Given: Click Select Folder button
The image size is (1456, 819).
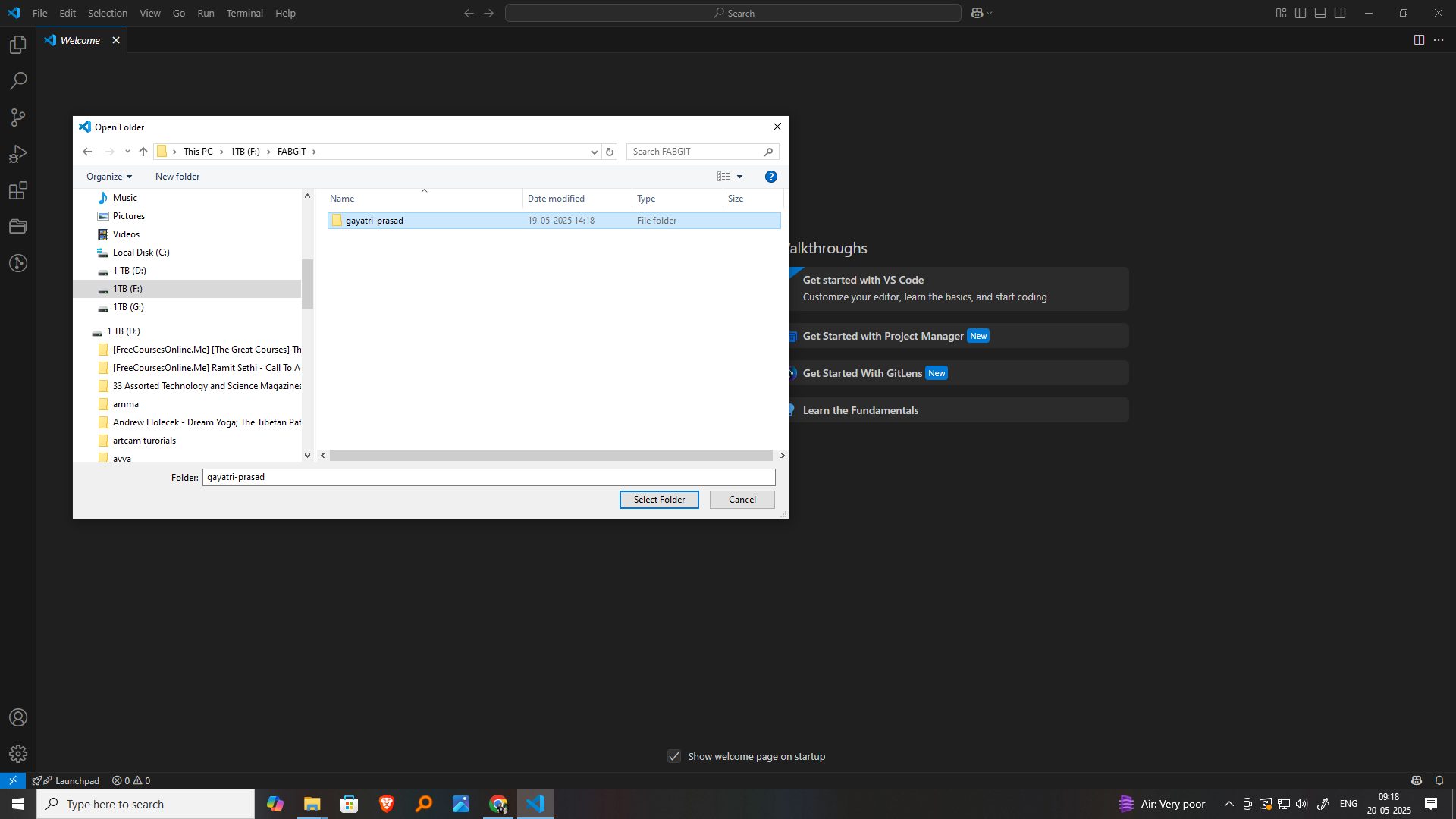Looking at the screenshot, I should click(659, 500).
